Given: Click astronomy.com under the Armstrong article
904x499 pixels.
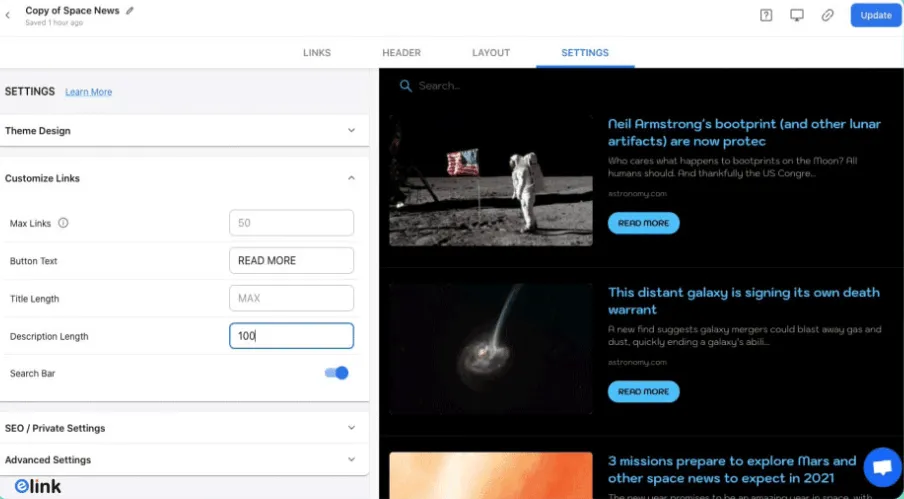Looking at the screenshot, I should point(637,194).
